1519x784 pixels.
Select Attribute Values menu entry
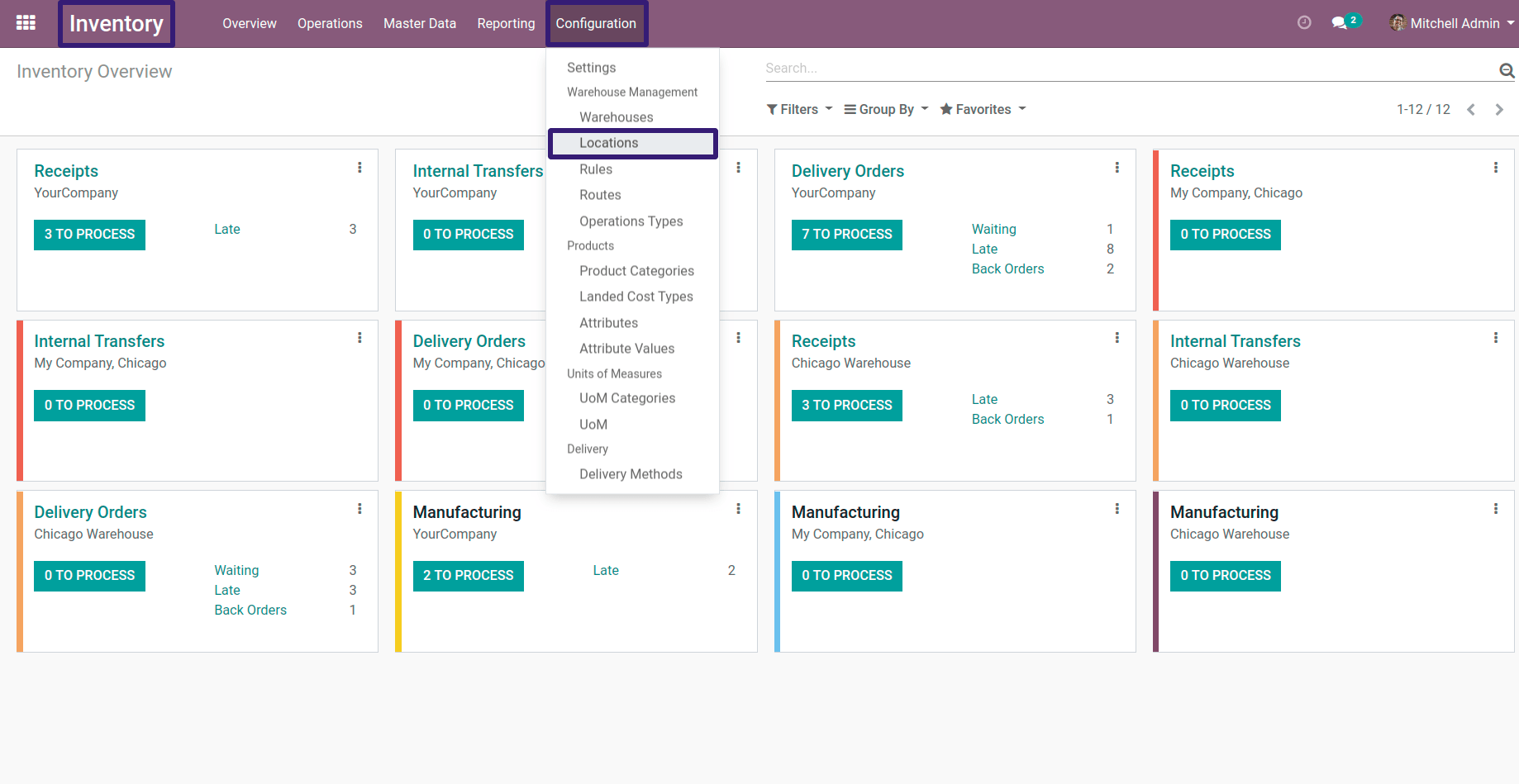[x=627, y=349]
